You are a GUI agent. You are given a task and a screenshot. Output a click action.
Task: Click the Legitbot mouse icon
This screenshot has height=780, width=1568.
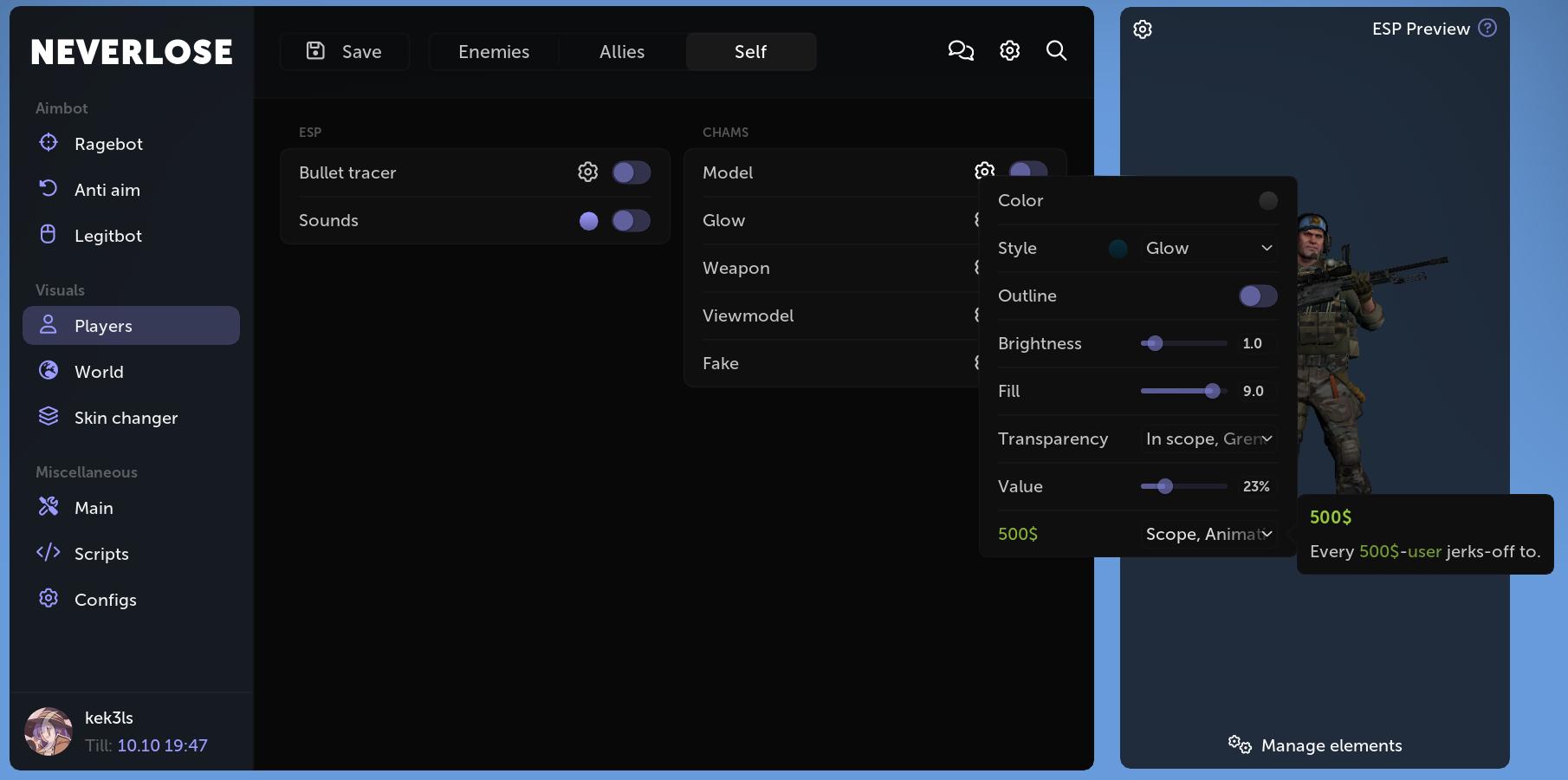49,234
